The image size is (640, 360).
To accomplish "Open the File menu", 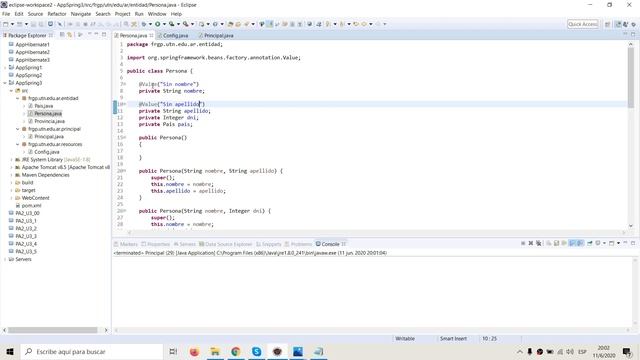I will [6, 14].
